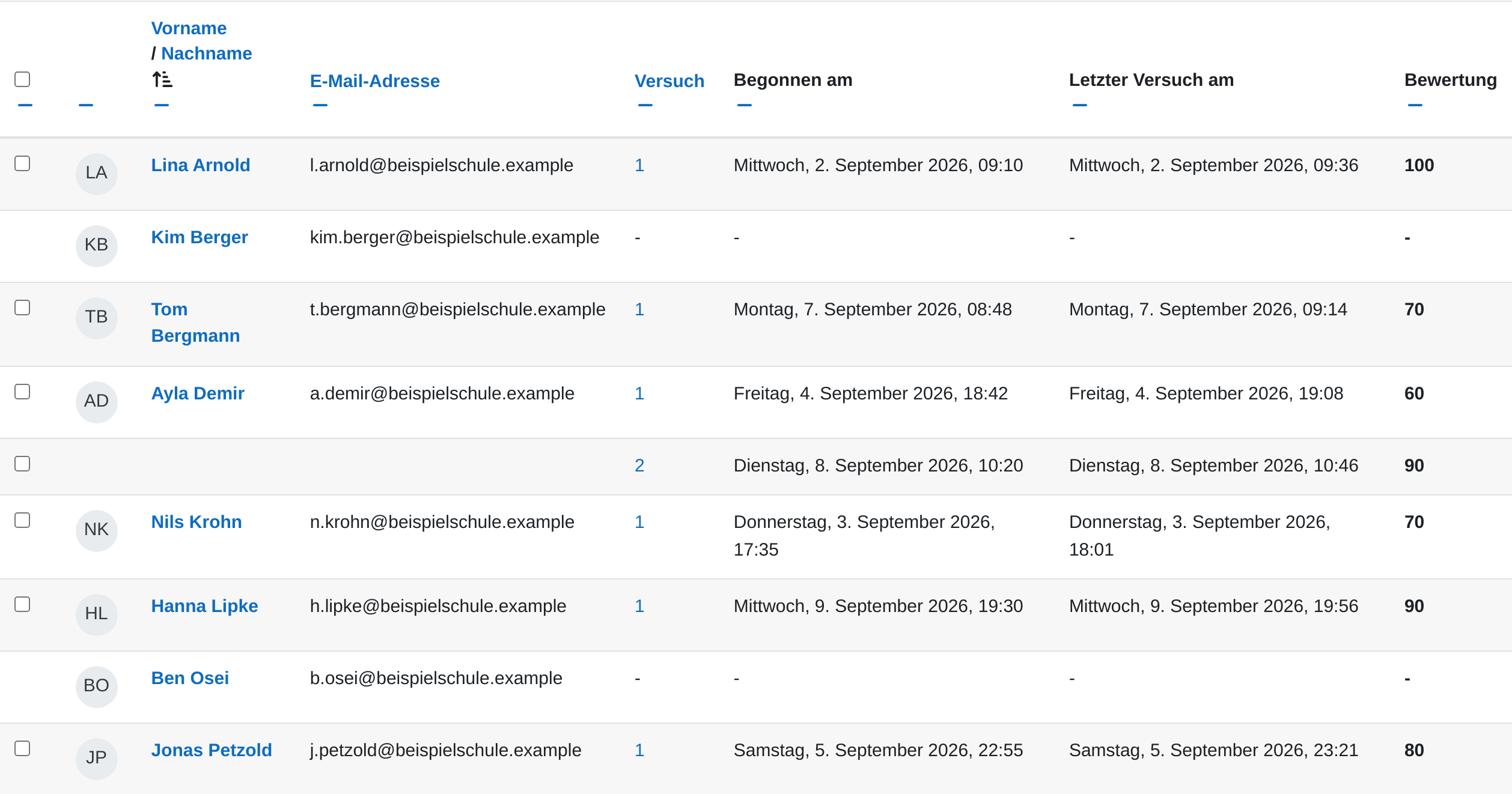Select the checkbox for Jonas Petzold
This screenshot has width=1512, height=794.
pyautogui.click(x=22, y=748)
